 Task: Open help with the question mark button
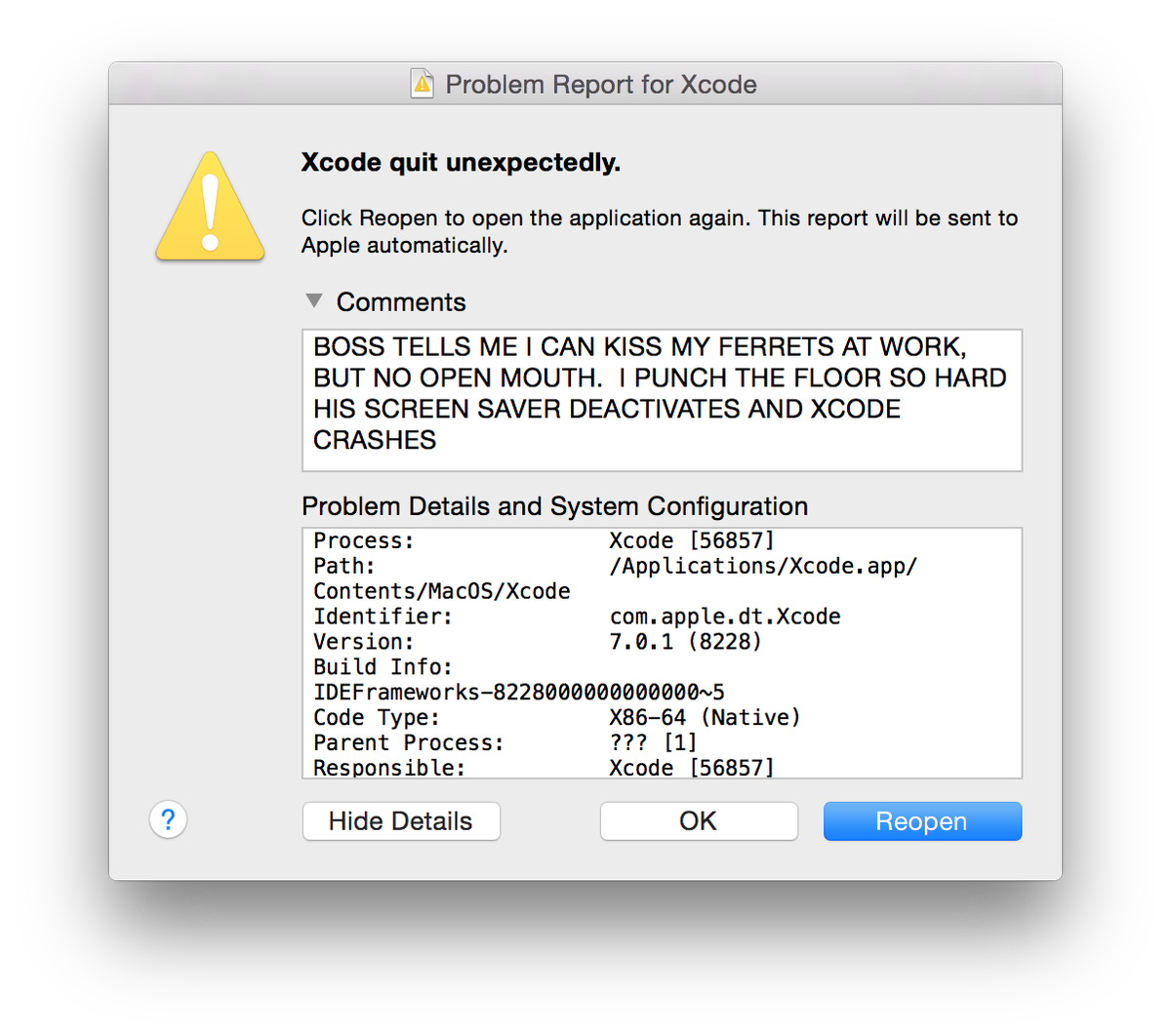click(x=168, y=819)
